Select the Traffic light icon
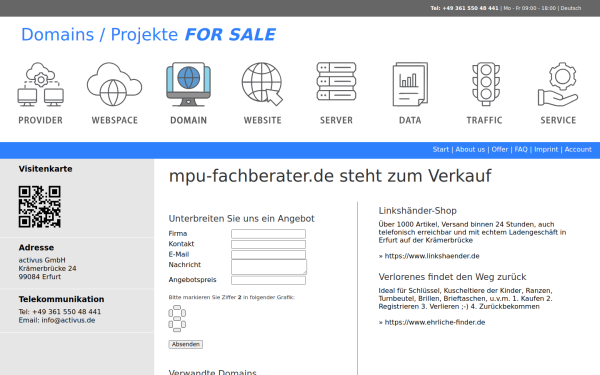The image size is (600, 375). (x=486, y=84)
